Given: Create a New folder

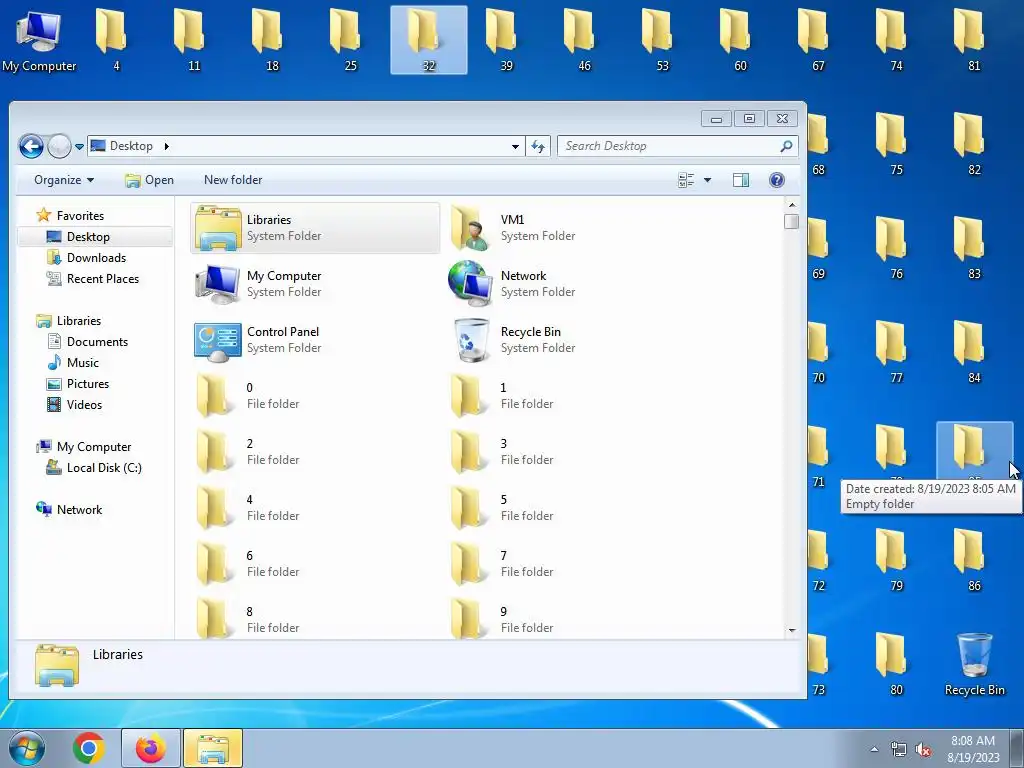Looking at the screenshot, I should [232, 180].
